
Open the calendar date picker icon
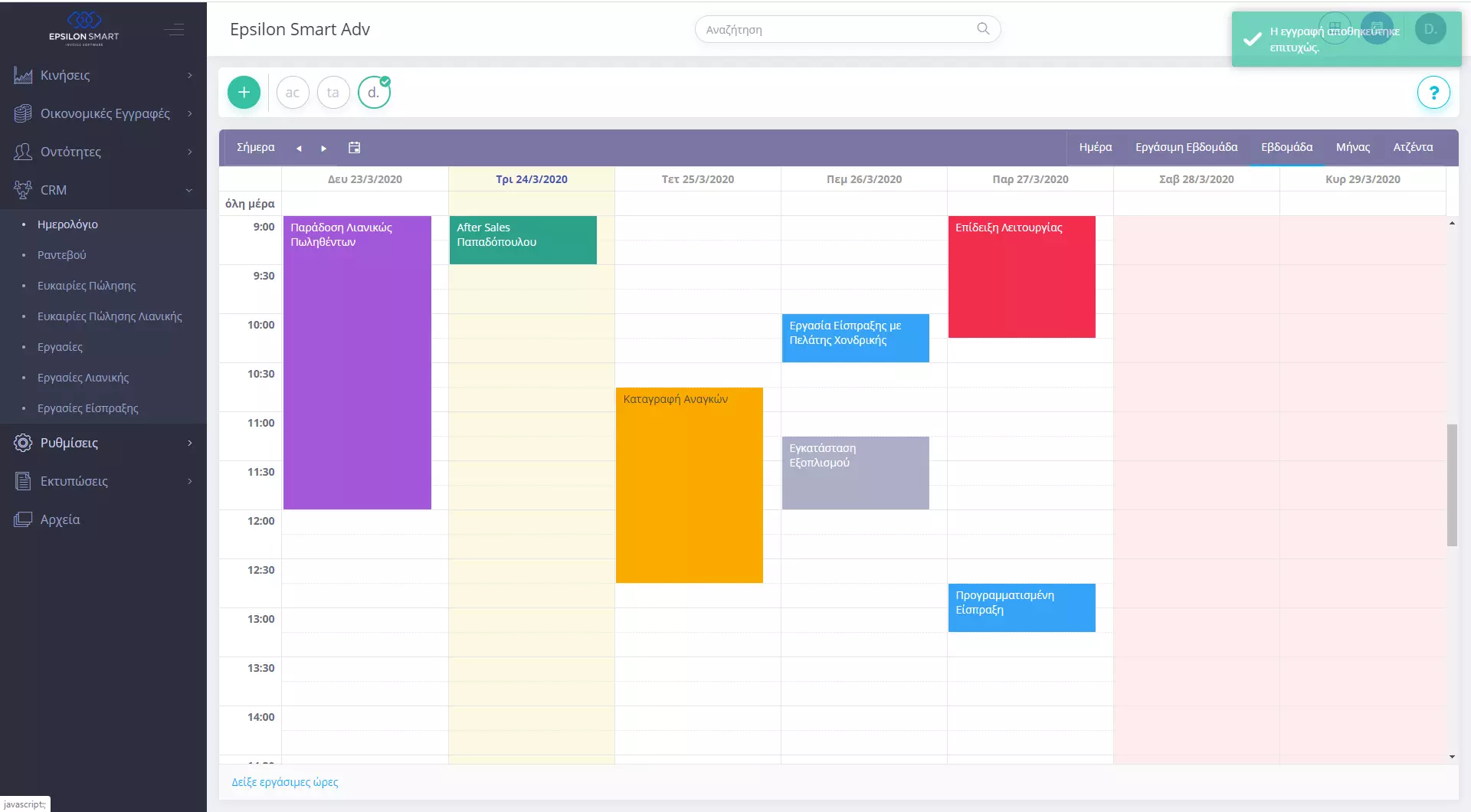(x=354, y=148)
